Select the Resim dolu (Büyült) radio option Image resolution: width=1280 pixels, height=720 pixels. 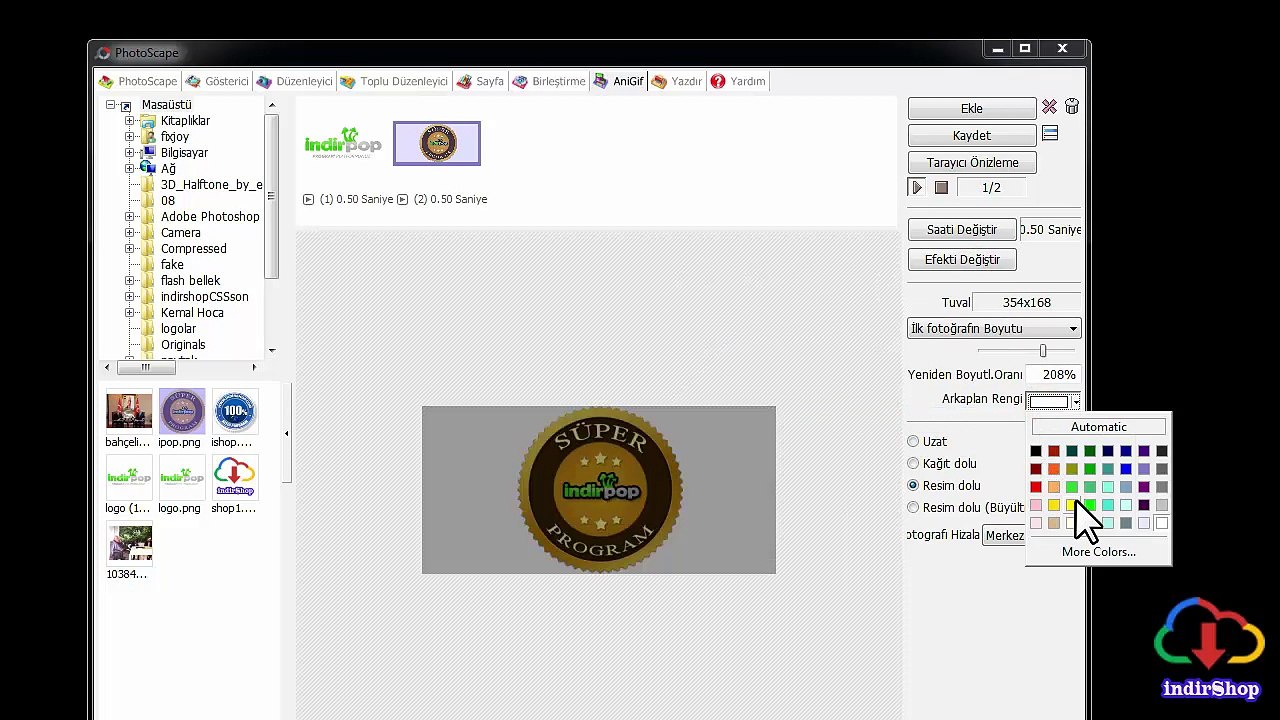pyautogui.click(x=913, y=507)
